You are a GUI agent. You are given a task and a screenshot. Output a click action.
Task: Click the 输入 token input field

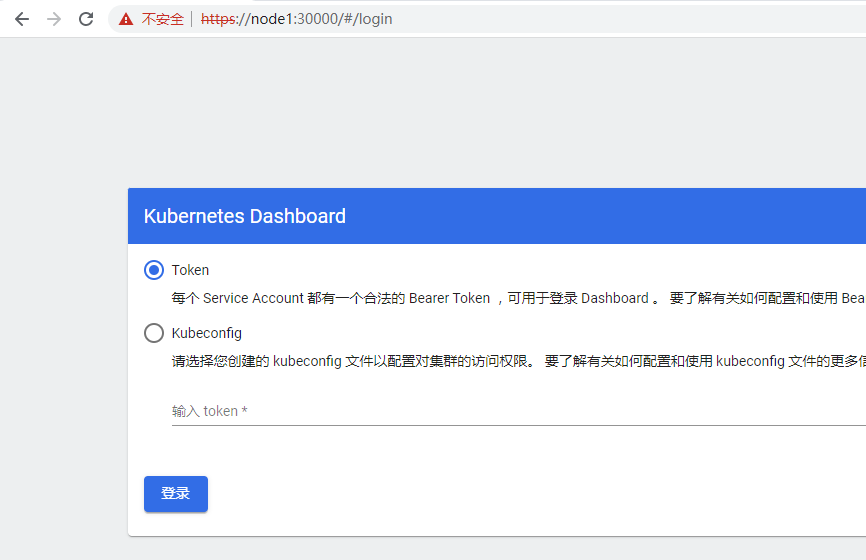[519, 411]
